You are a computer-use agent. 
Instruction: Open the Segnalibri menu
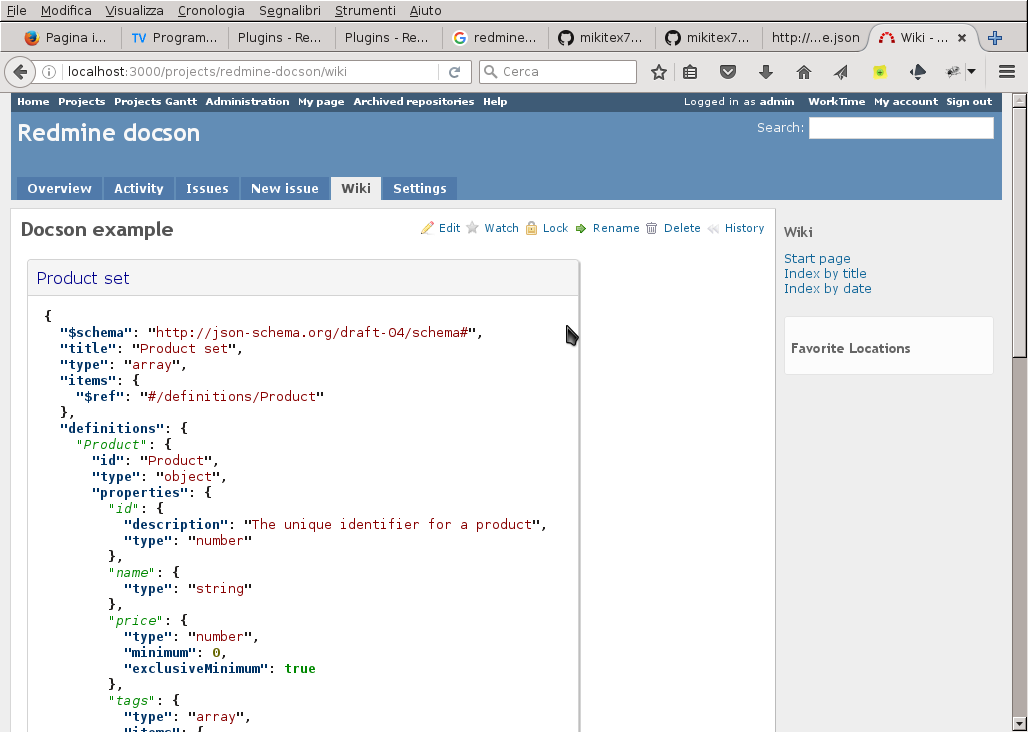[290, 10]
